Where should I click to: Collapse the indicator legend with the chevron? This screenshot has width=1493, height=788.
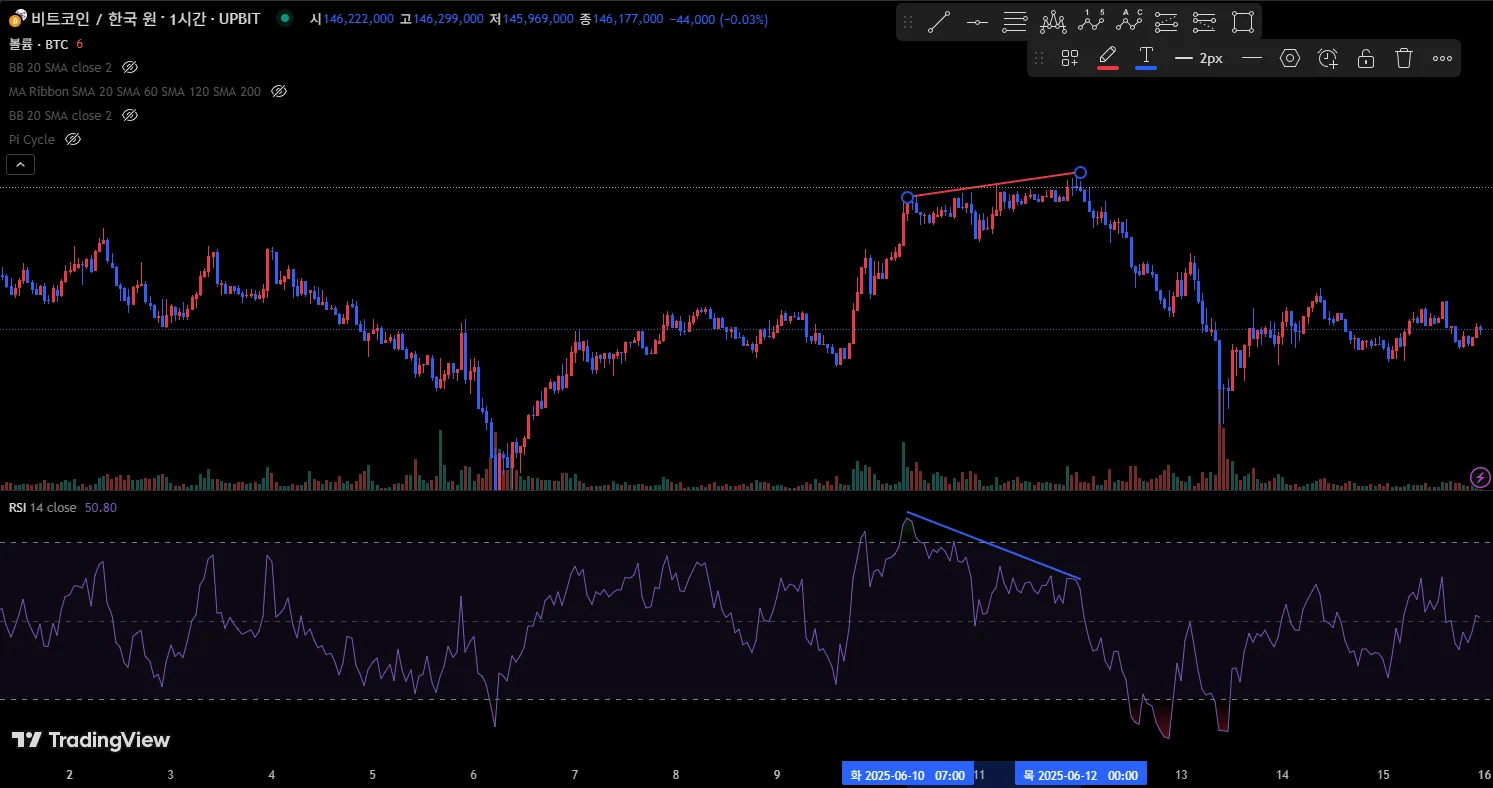[x=21, y=165]
